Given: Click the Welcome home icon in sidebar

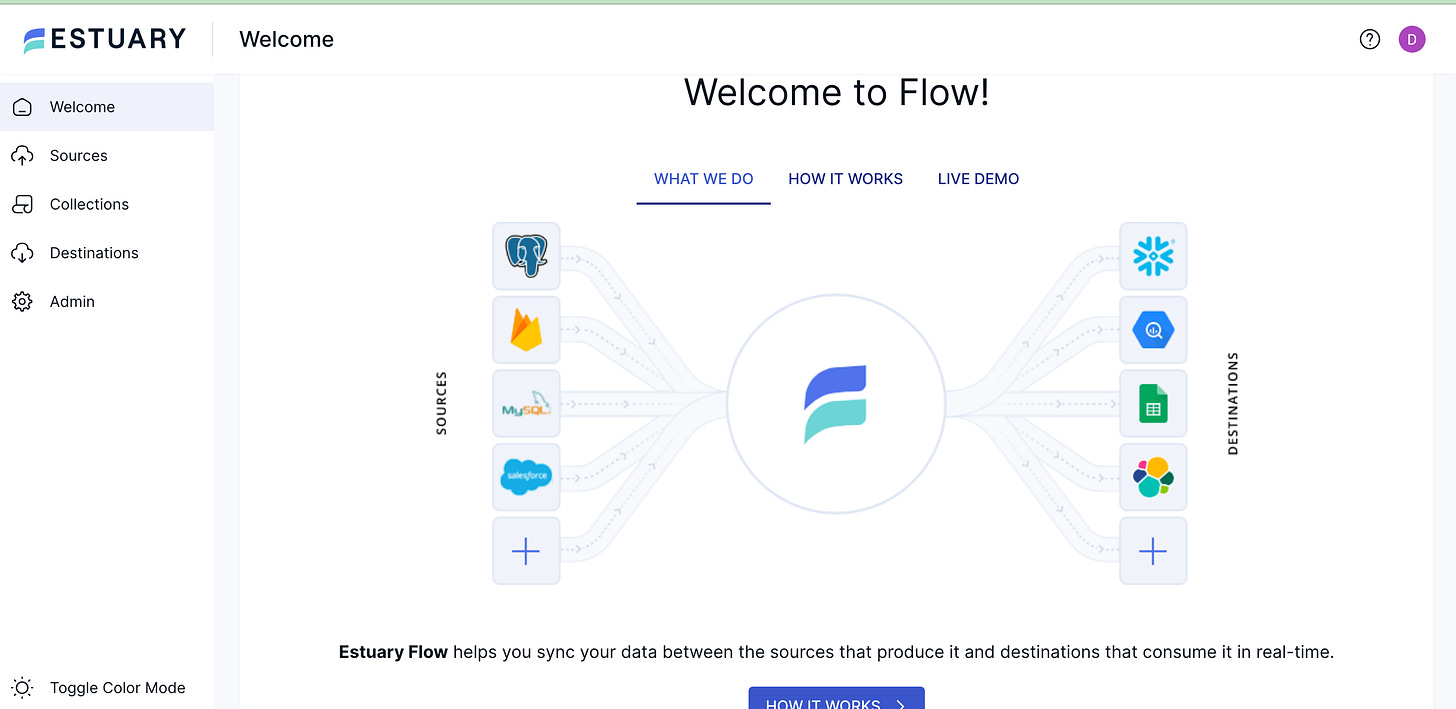Looking at the screenshot, I should pos(22,107).
